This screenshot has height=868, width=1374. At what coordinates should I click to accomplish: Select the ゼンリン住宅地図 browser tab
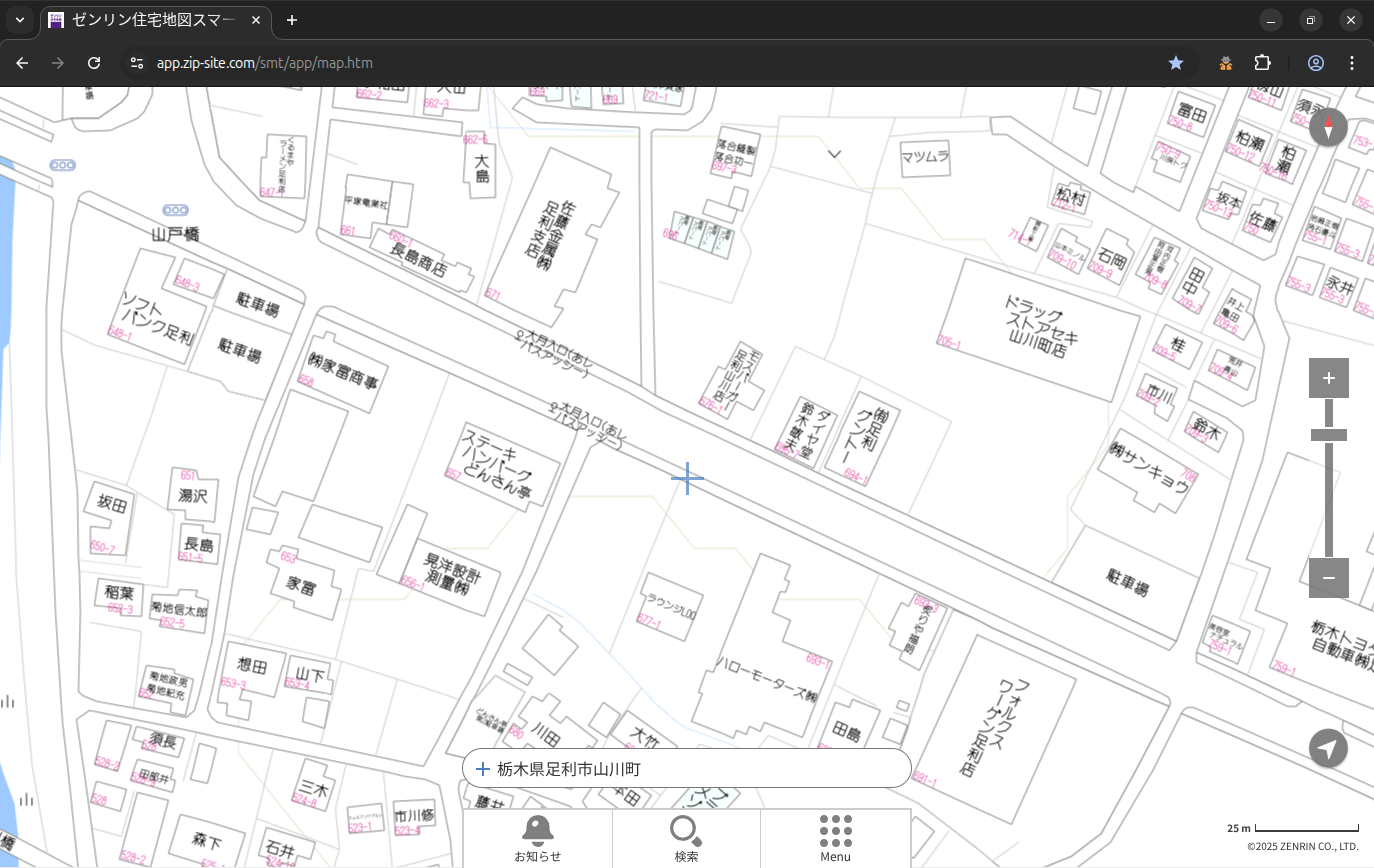(155, 20)
